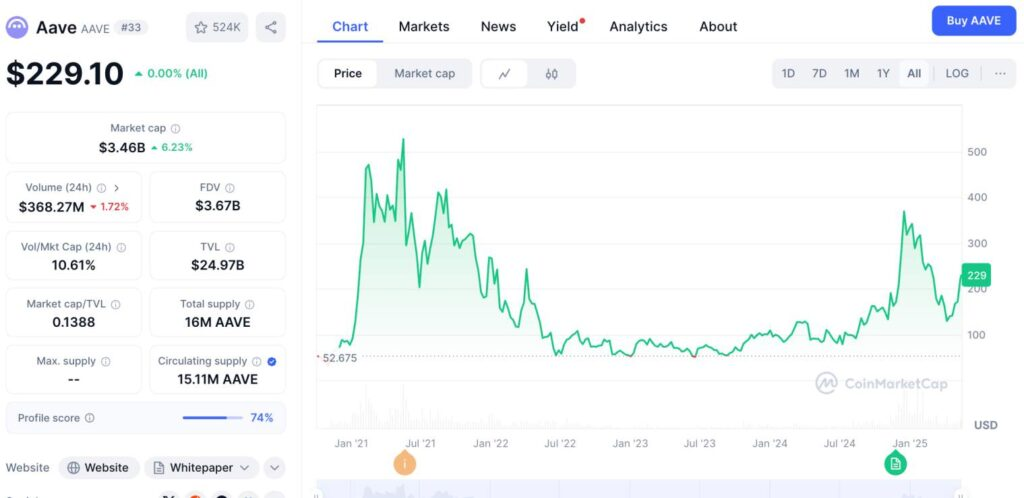The width and height of the screenshot is (1024, 498).
Task: Open the Analytics tab
Action: [x=638, y=27]
